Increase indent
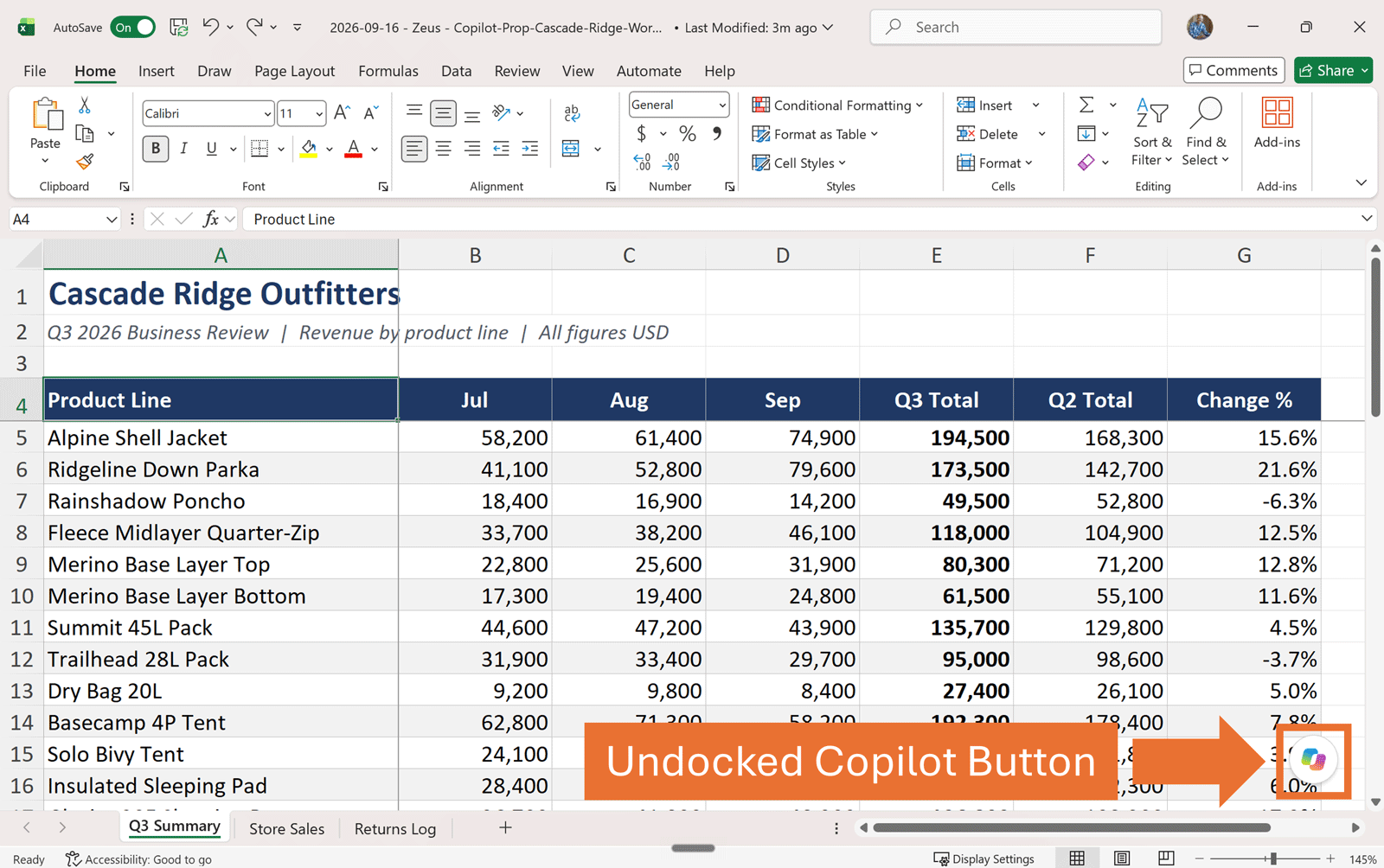Viewport: 1384px width, 868px height. pos(530,149)
